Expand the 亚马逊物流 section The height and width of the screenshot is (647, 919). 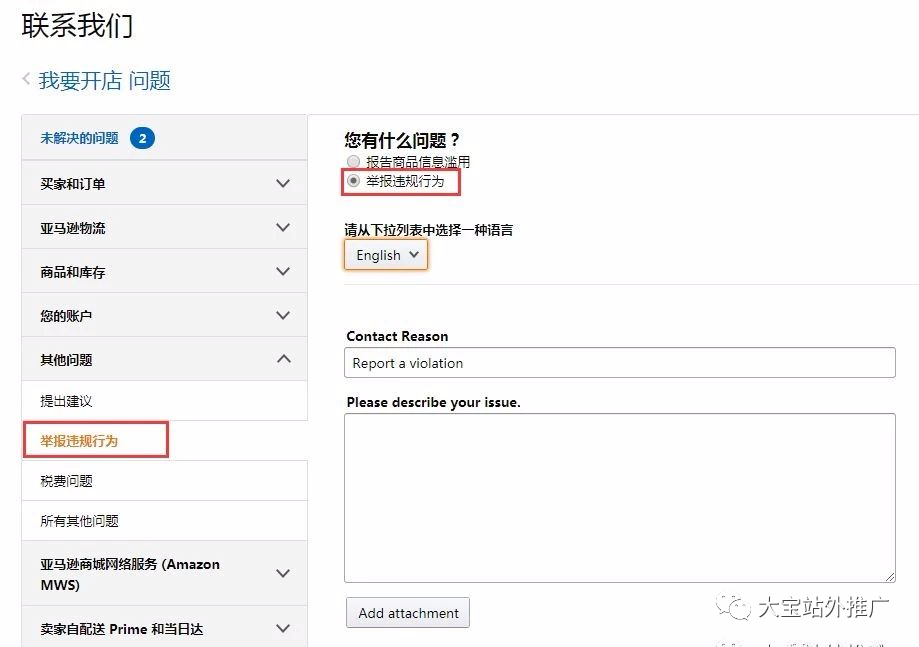tap(283, 228)
